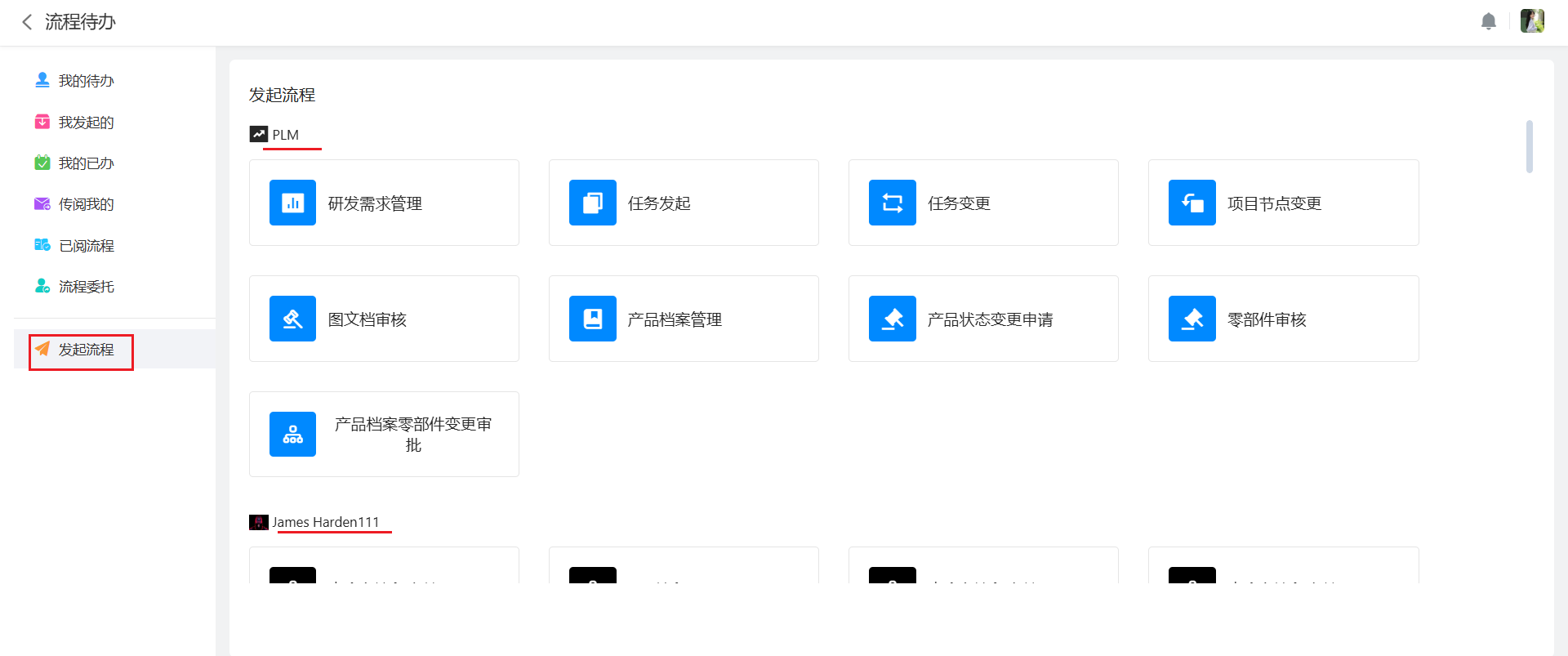Open 流程委托 in the sidebar
Image resolution: width=1568 pixels, height=656 pixels.
click(x=86, y=287)
